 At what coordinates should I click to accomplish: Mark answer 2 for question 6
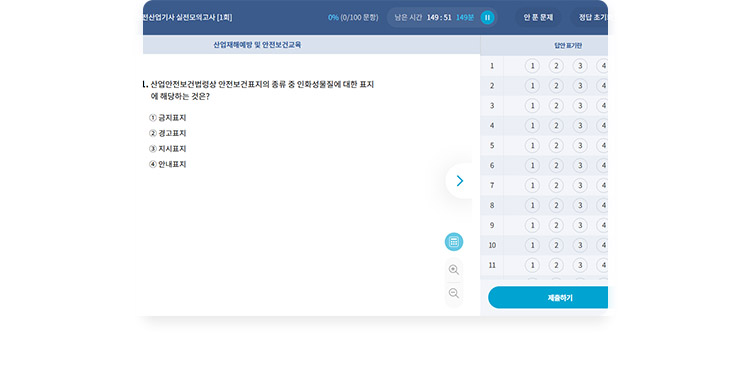click(556, 166)
